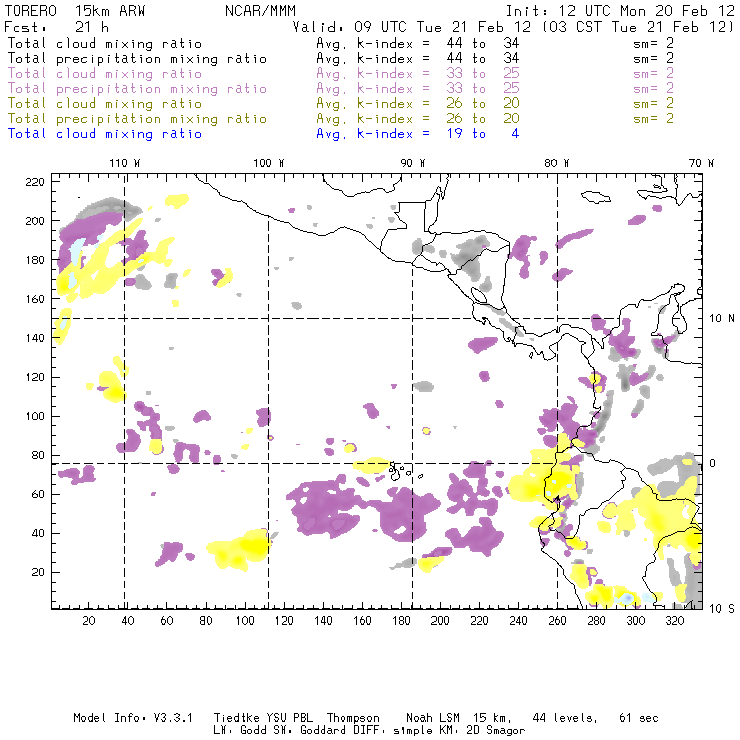Click the '70 W' longitude label

(x=701, y=163)
